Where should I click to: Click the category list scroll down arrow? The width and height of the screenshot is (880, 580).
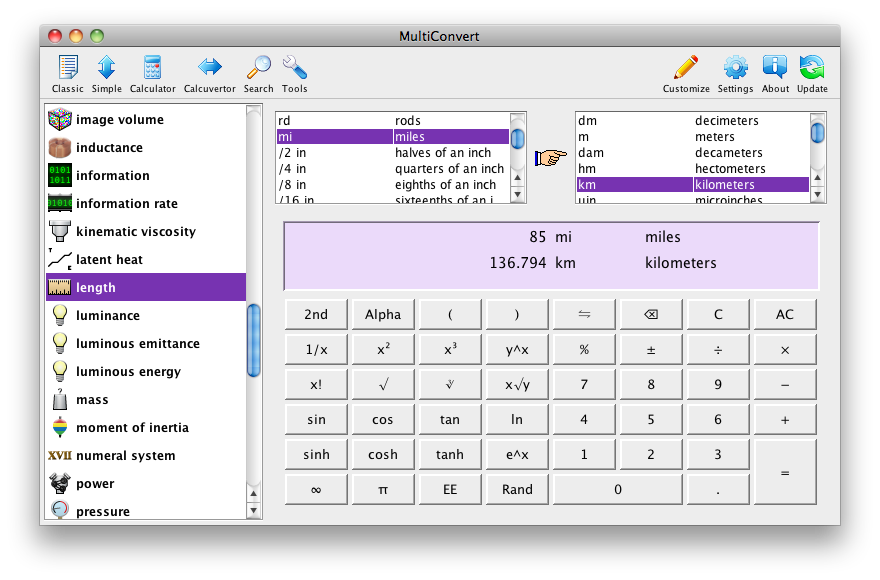coord(254,510)
